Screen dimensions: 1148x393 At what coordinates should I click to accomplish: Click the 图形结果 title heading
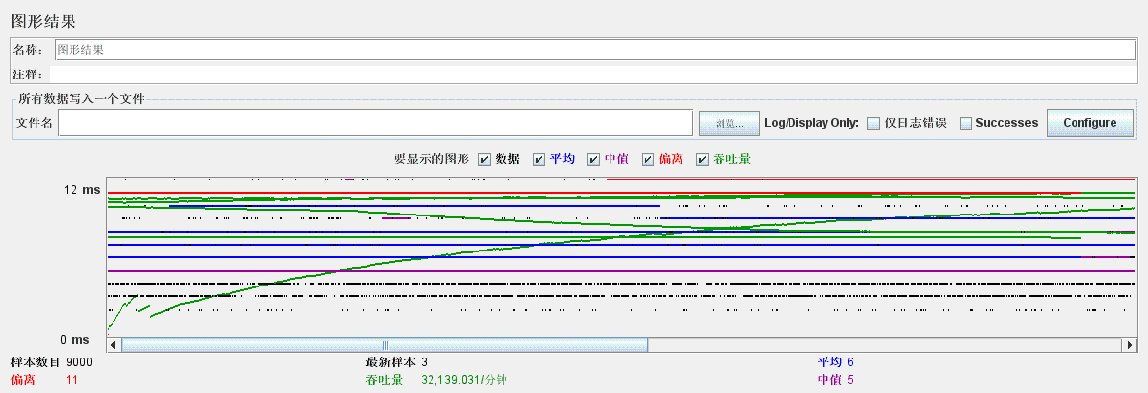tap(43, 20)
